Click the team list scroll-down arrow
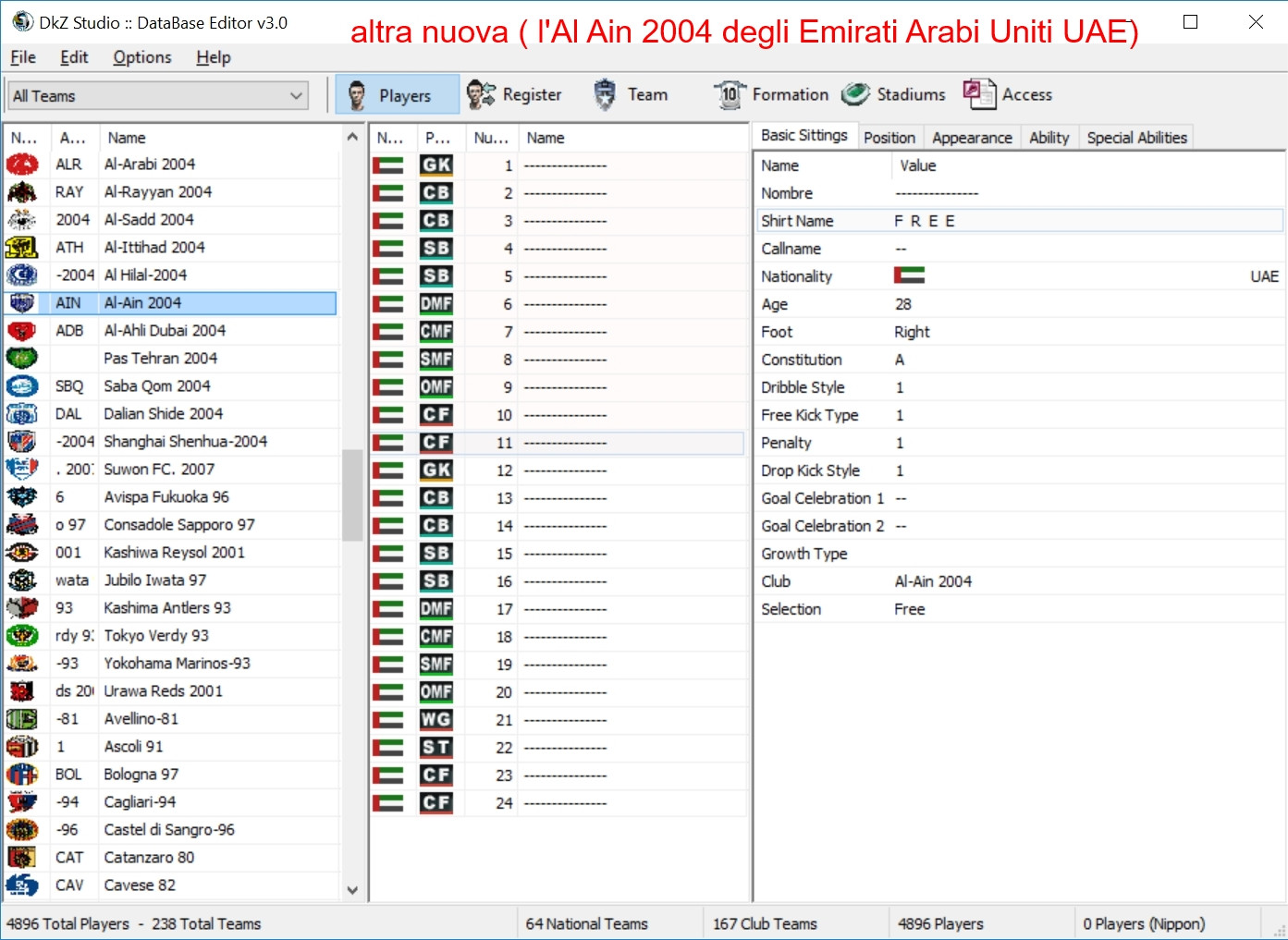Viewport: 1288px width, 940px height. click(x=352, y=890)
